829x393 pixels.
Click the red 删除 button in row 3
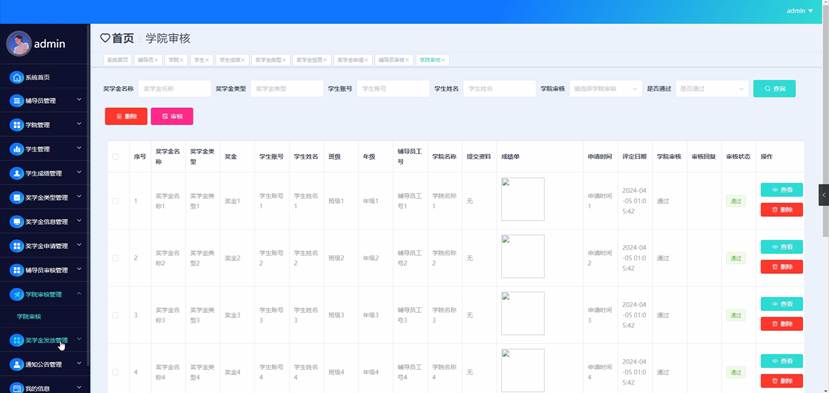point(781,324)
